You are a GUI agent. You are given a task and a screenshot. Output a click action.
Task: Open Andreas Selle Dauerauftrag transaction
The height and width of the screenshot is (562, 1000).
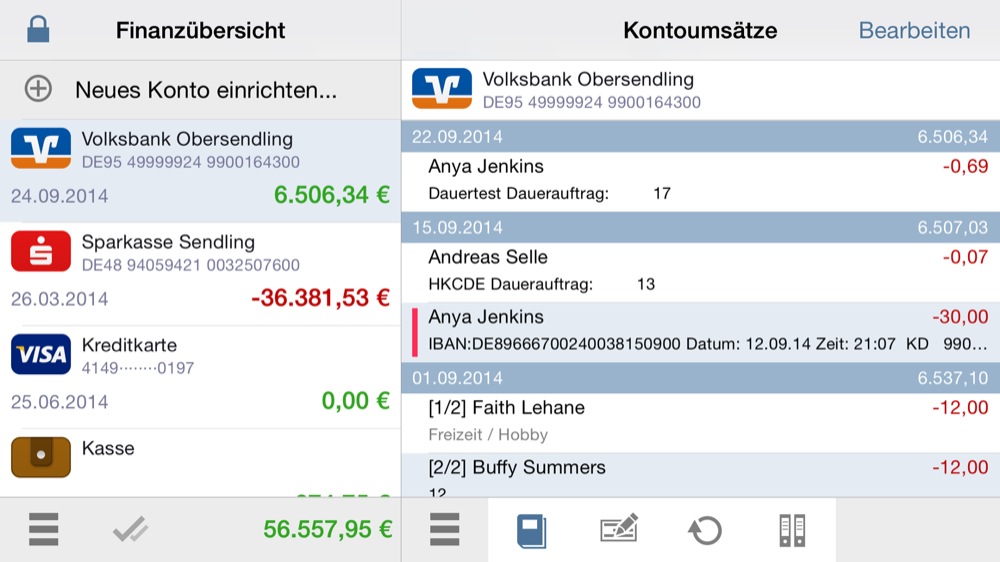[x=700, y=270]
